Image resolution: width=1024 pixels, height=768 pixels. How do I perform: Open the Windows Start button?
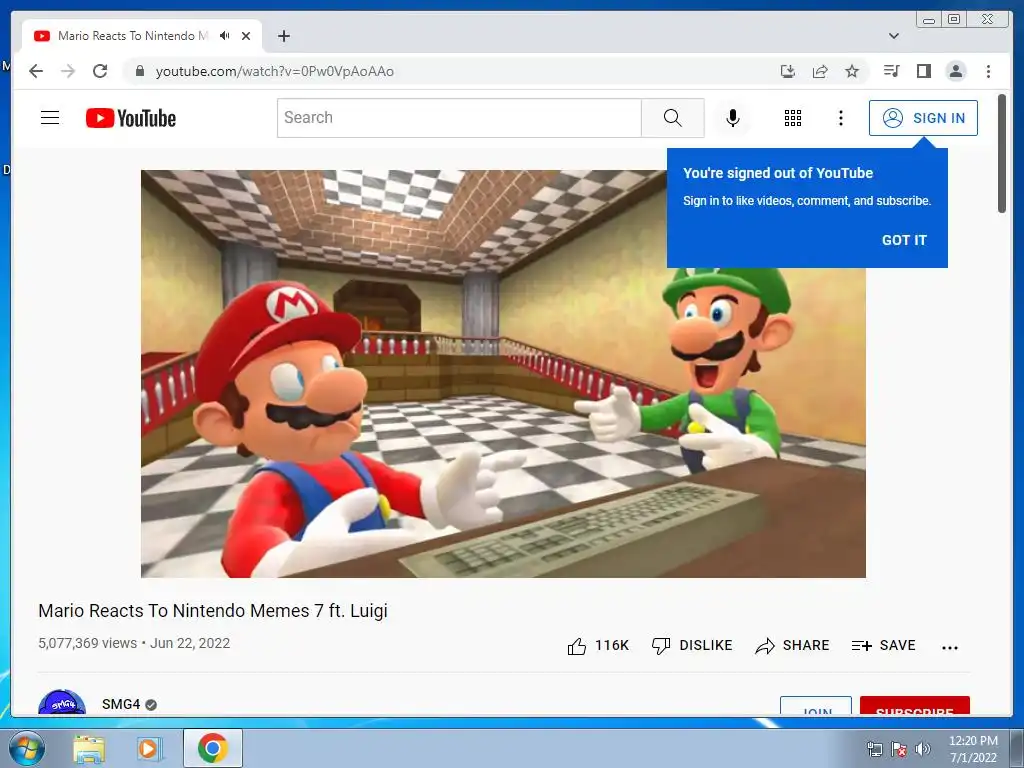(x=26, y=748)
